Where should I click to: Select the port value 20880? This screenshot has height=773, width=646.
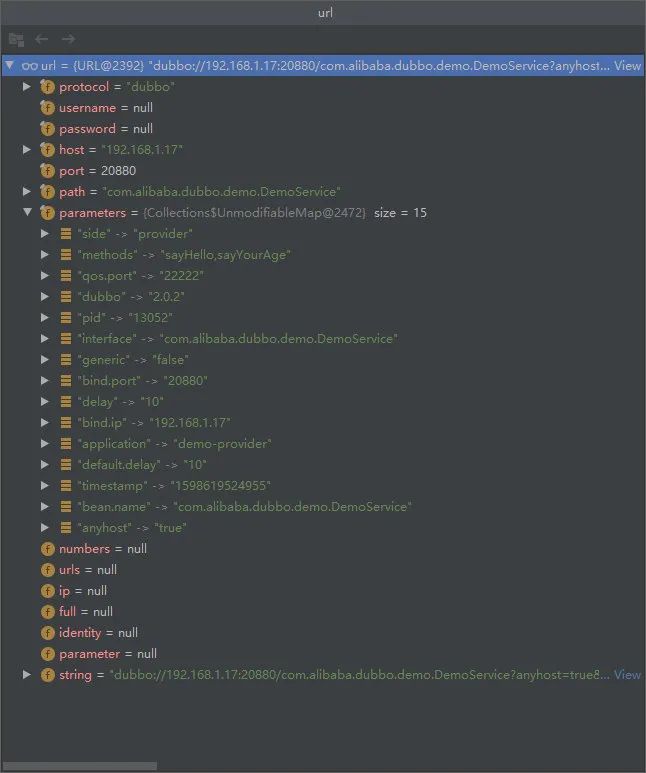tap(118, 171)
